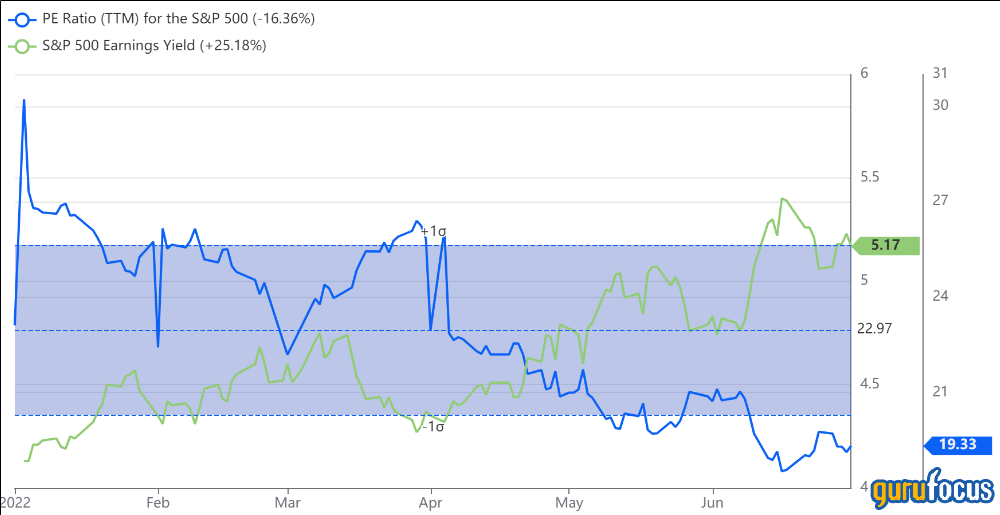Viewport: 1000px width, 515px height.
Task: Click the -1σ band label
Action: pyautogui.click(x=432, y=427)
